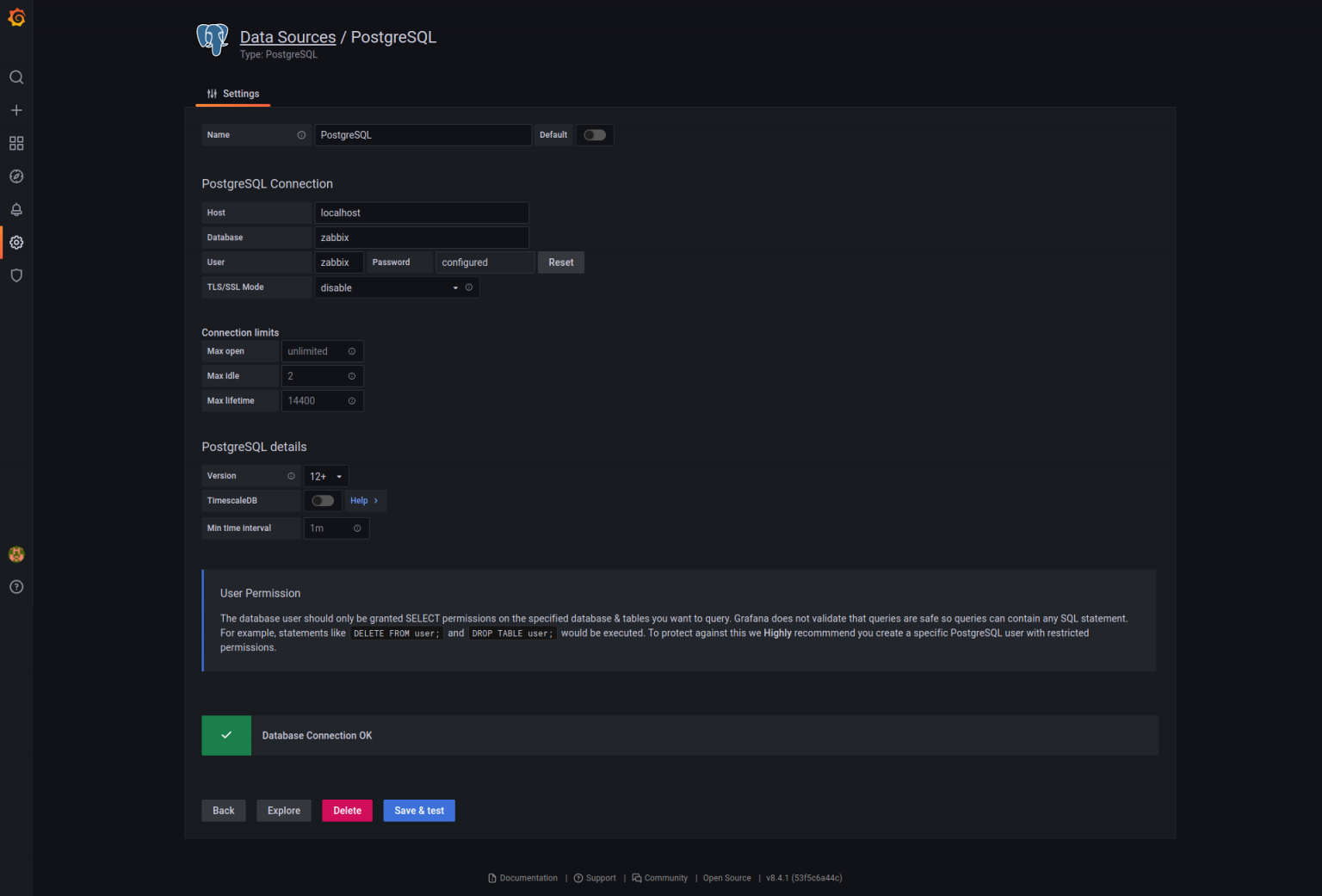This screenshot has width=1322, height=896.
Task: Click the info icon in Max lifetime field
Action: (x=352, y=401)
